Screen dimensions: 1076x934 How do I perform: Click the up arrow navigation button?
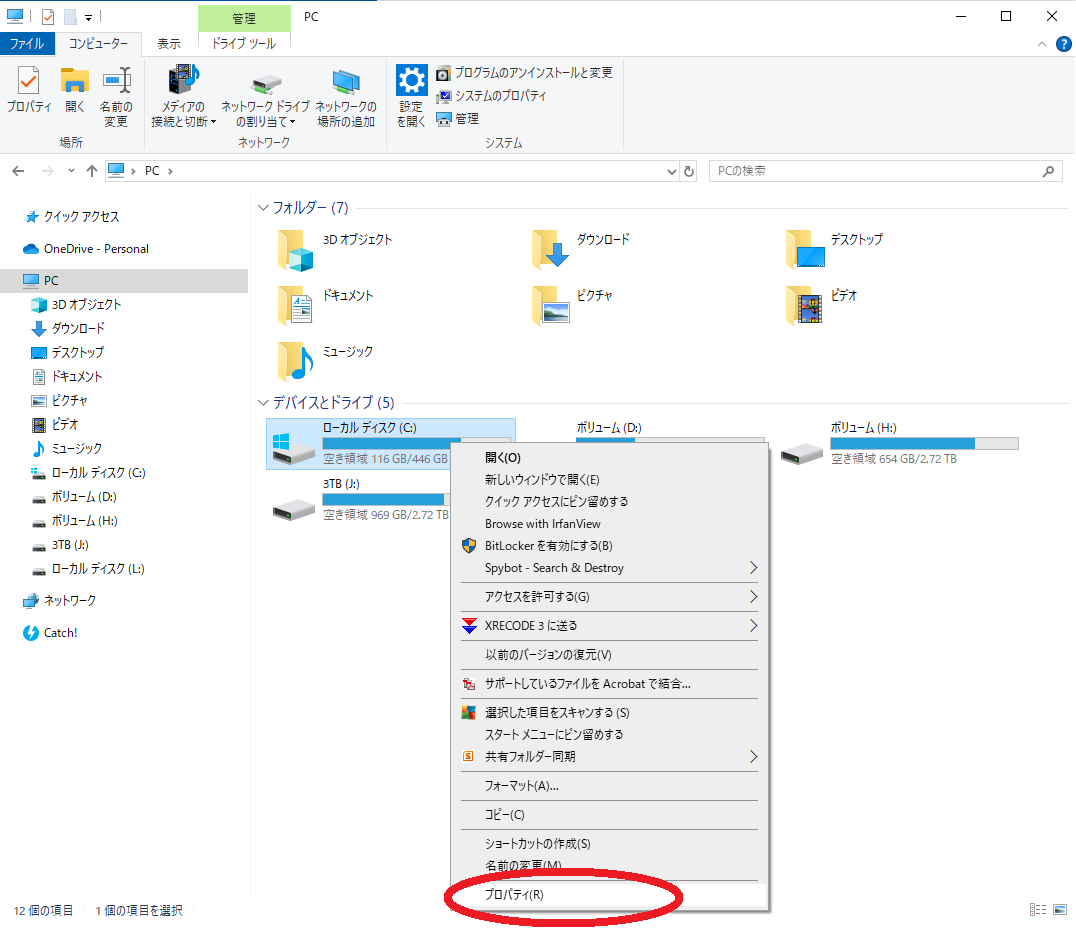[92, 171]
